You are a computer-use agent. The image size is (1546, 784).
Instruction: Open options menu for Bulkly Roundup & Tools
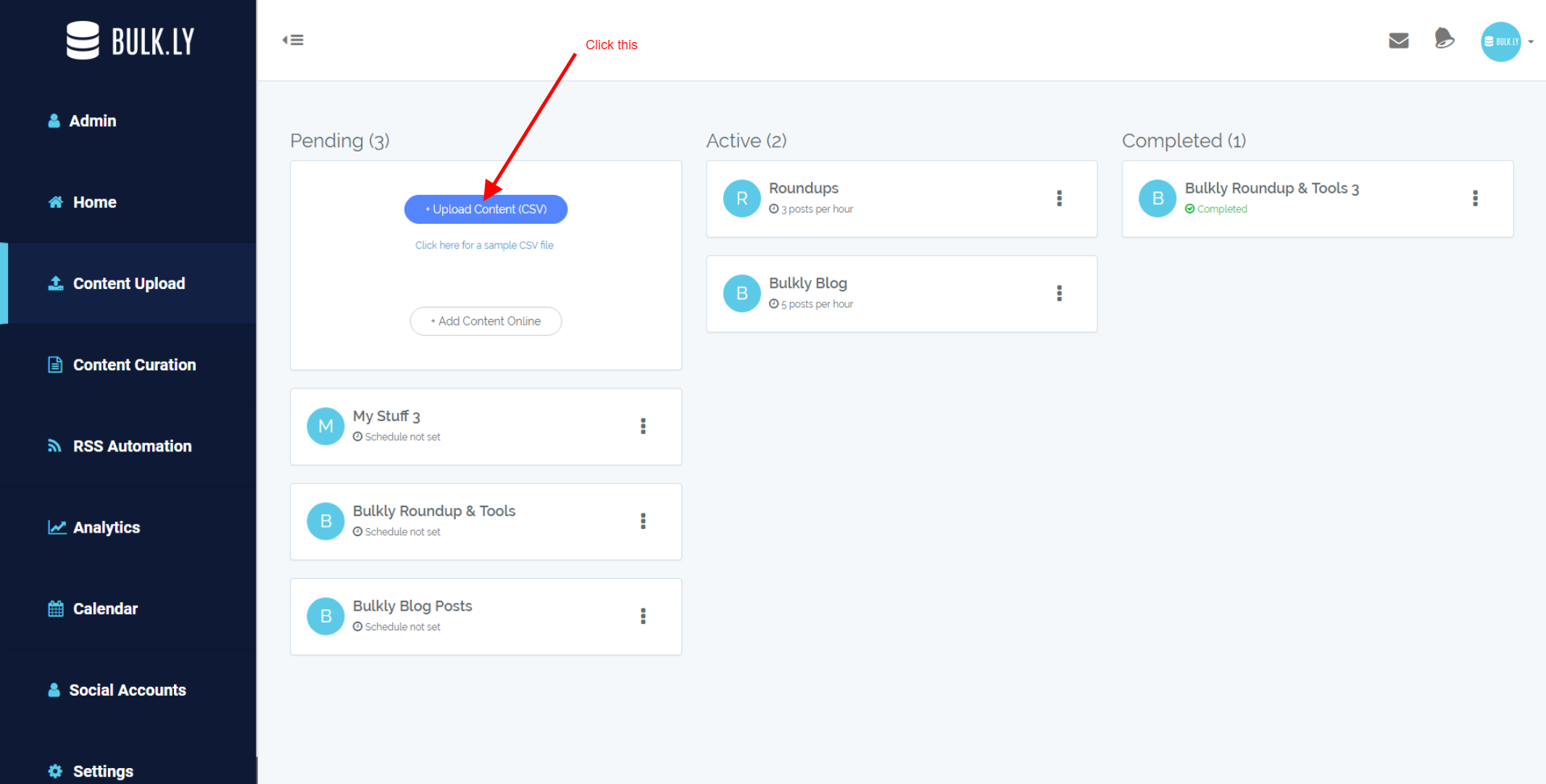[x=643, y=521]
